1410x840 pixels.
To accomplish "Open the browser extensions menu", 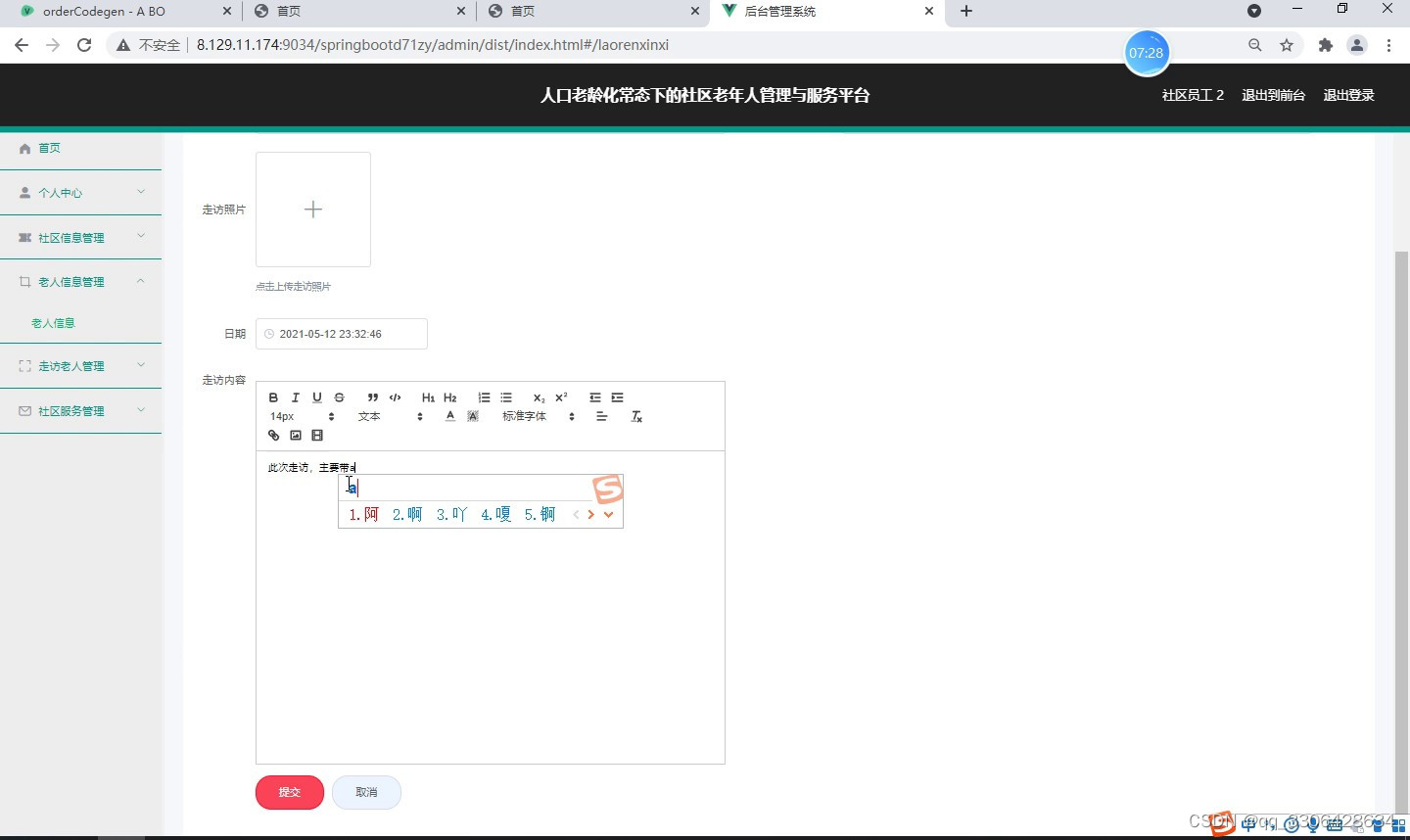I will click(x=1326, y=45).
